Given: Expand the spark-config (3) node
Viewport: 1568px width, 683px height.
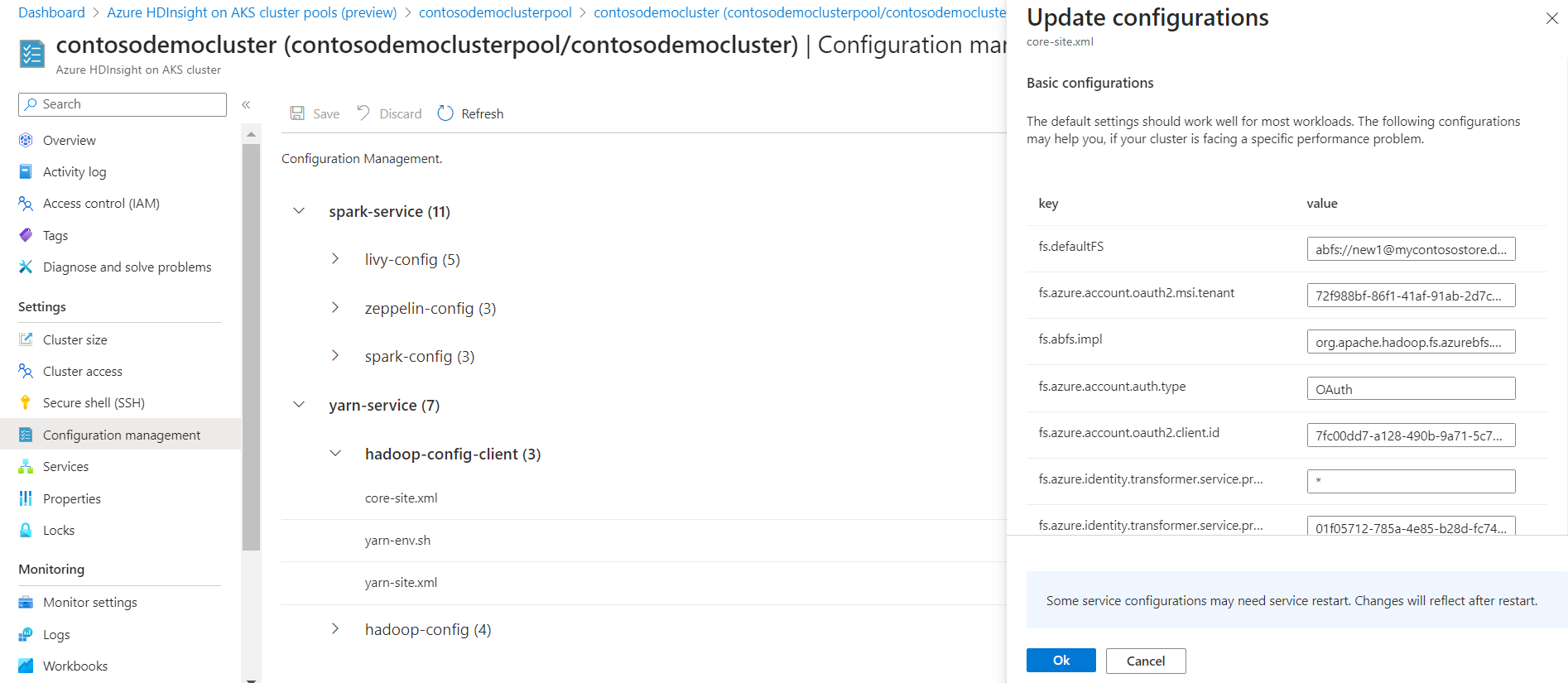Looking at the screenshot, I should 335,356.
